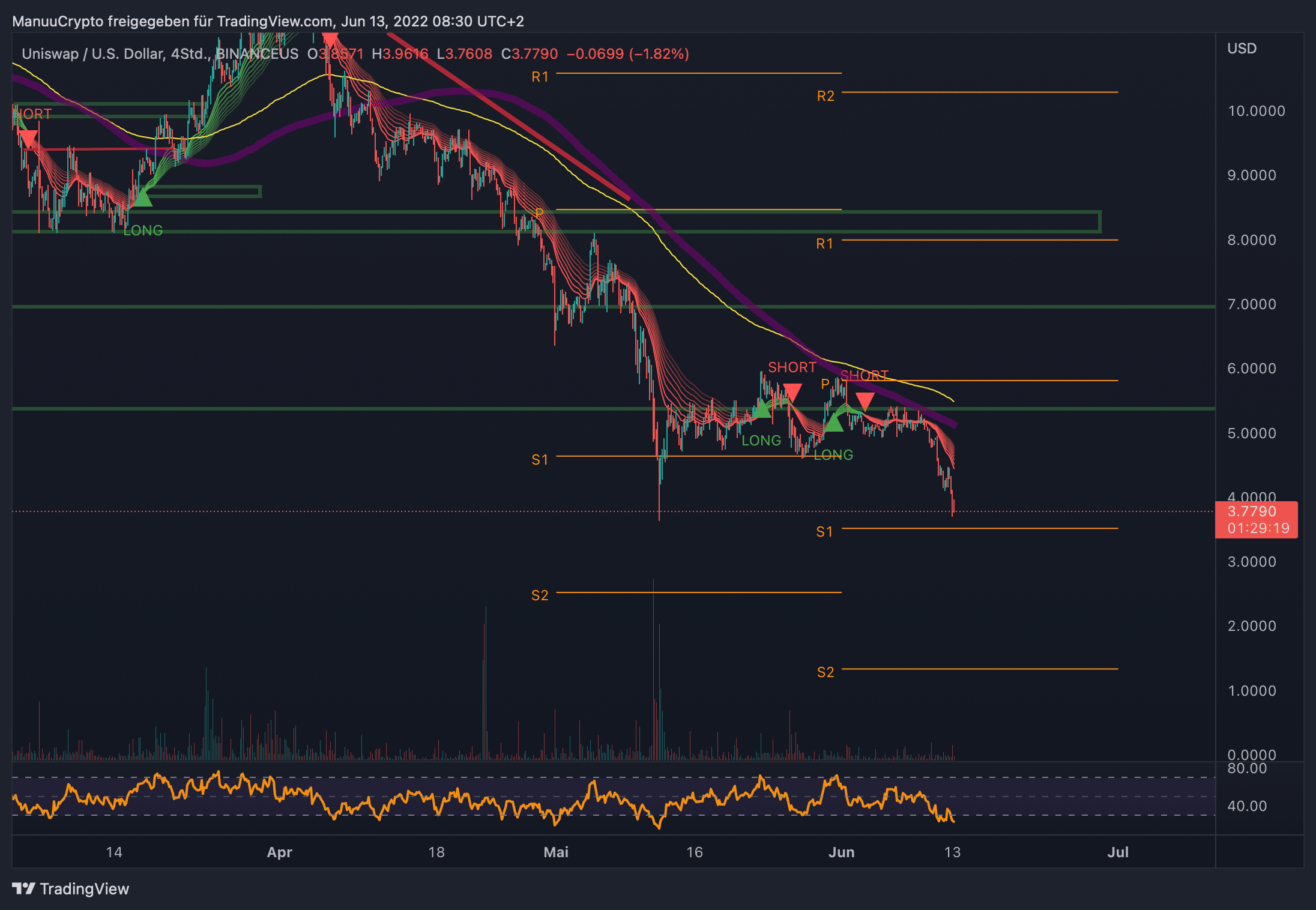Click the RSI 80.00 axis label
Screen dimensions: 1316x910
[1247, 768]
